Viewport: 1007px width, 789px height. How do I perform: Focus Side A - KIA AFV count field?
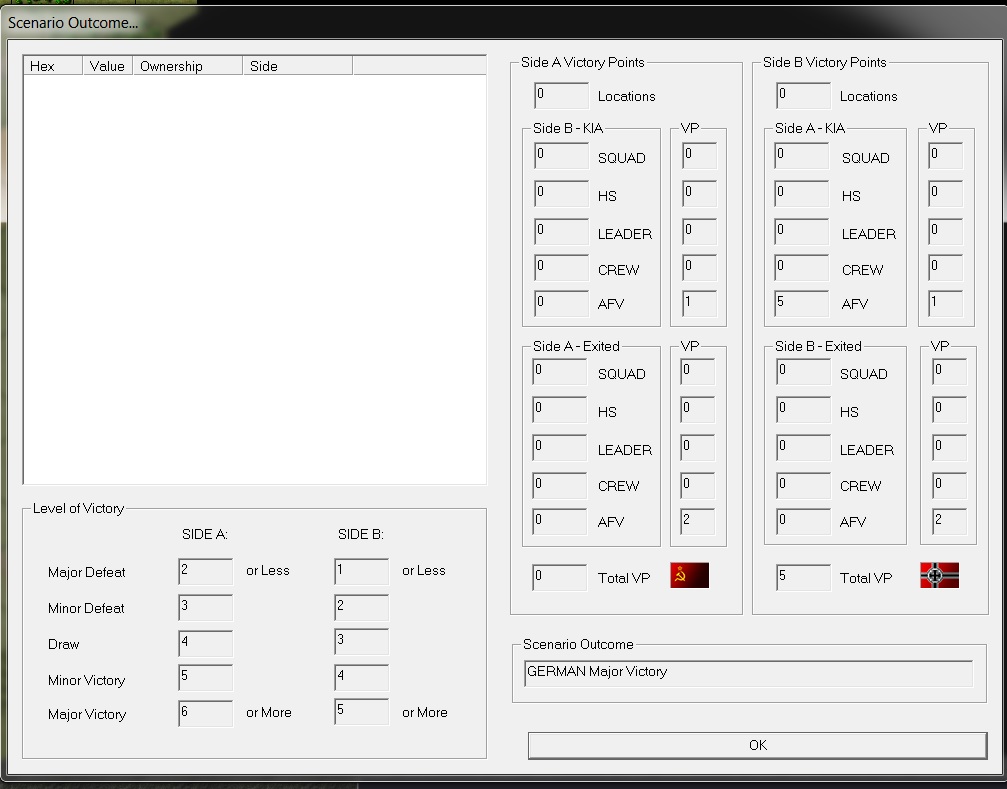click(x=801, y=304)
